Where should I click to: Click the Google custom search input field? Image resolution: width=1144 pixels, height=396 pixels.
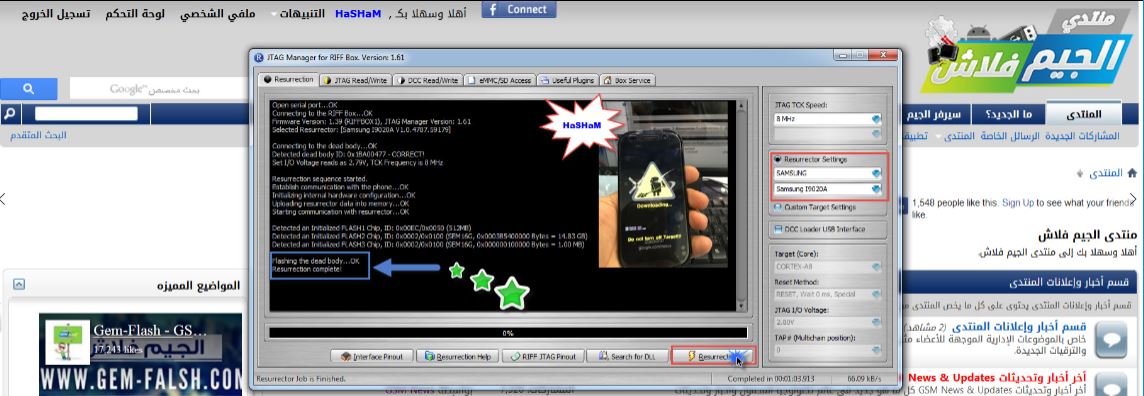click(158, 89)
